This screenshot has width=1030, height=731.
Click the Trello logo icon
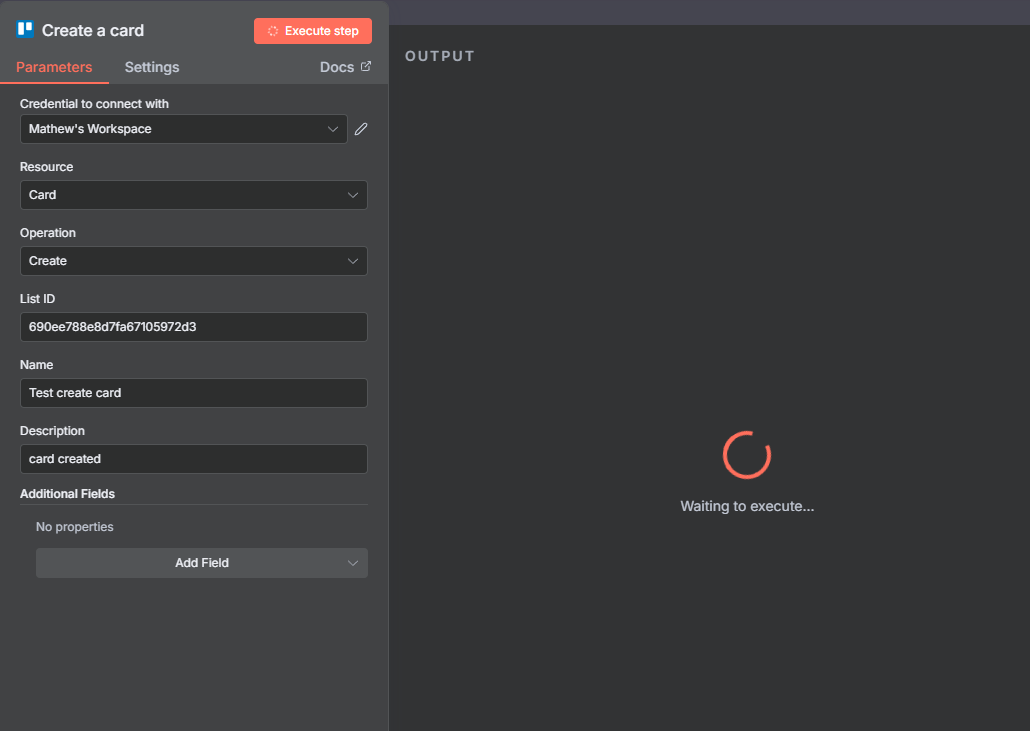[26, 30]
